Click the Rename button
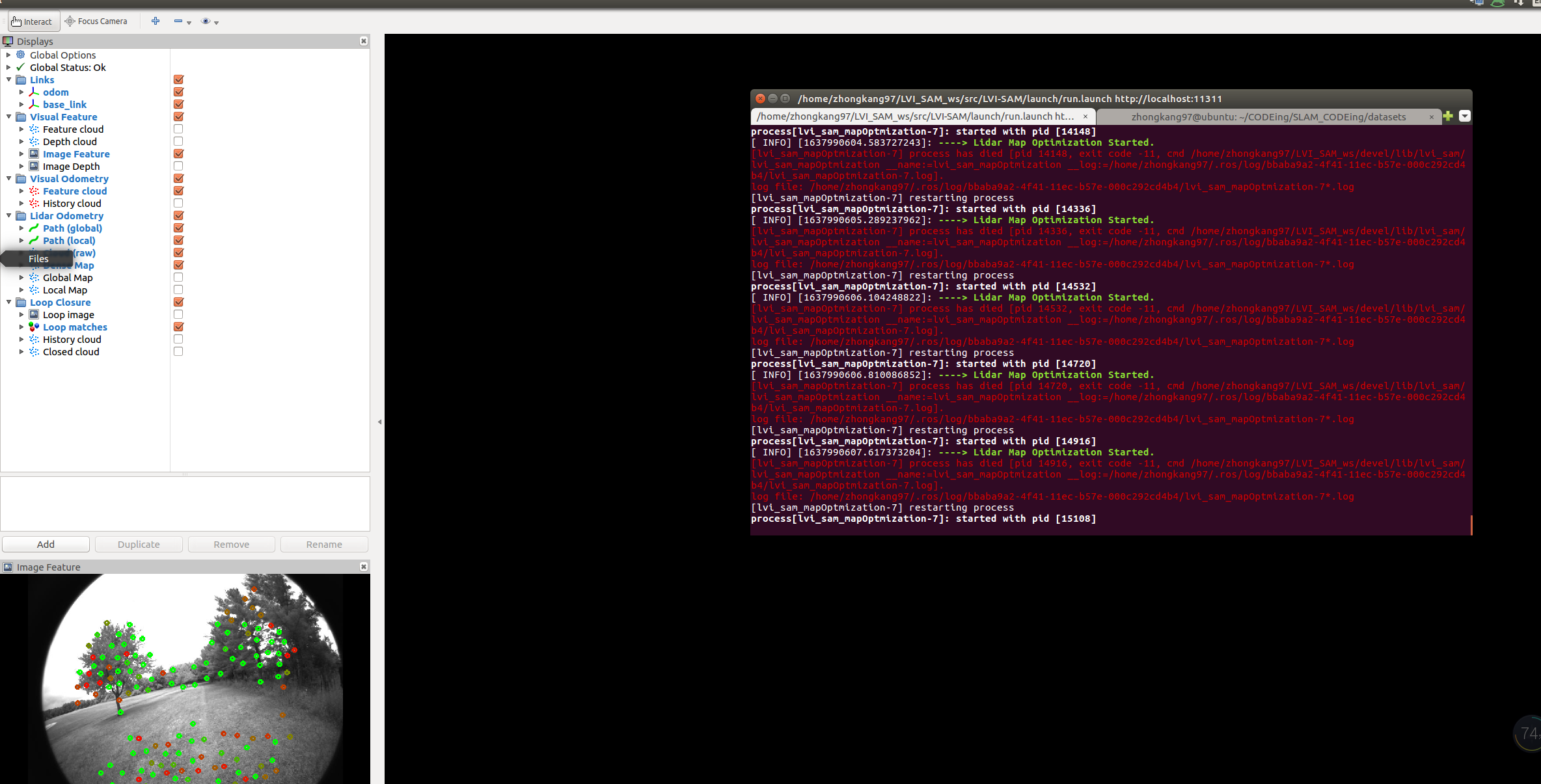The height and width of the screenshot is (784, 1541). (x=324, y=544)
